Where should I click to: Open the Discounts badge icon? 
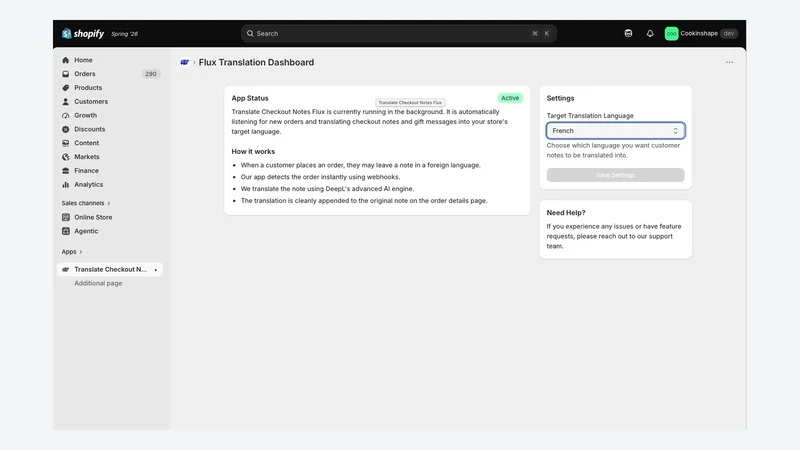pos(65,129)
